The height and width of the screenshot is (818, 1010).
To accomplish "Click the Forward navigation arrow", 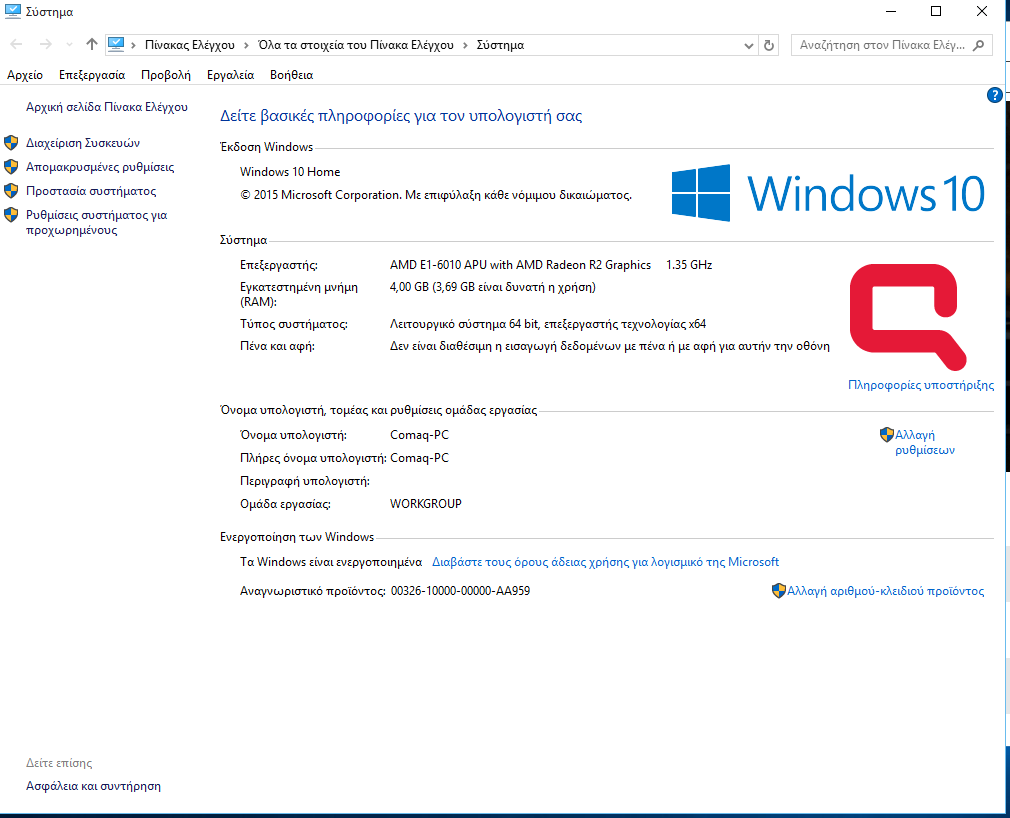I will tap(45, 44).
